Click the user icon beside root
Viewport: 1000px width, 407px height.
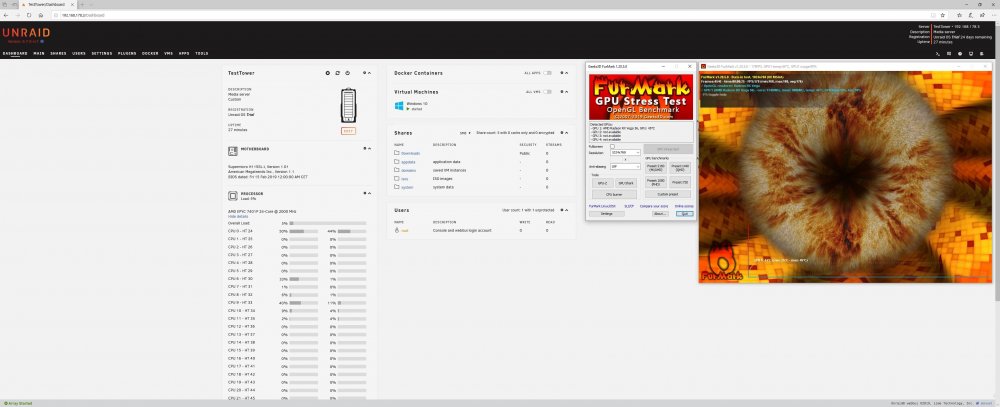click(x=397, y=230)
